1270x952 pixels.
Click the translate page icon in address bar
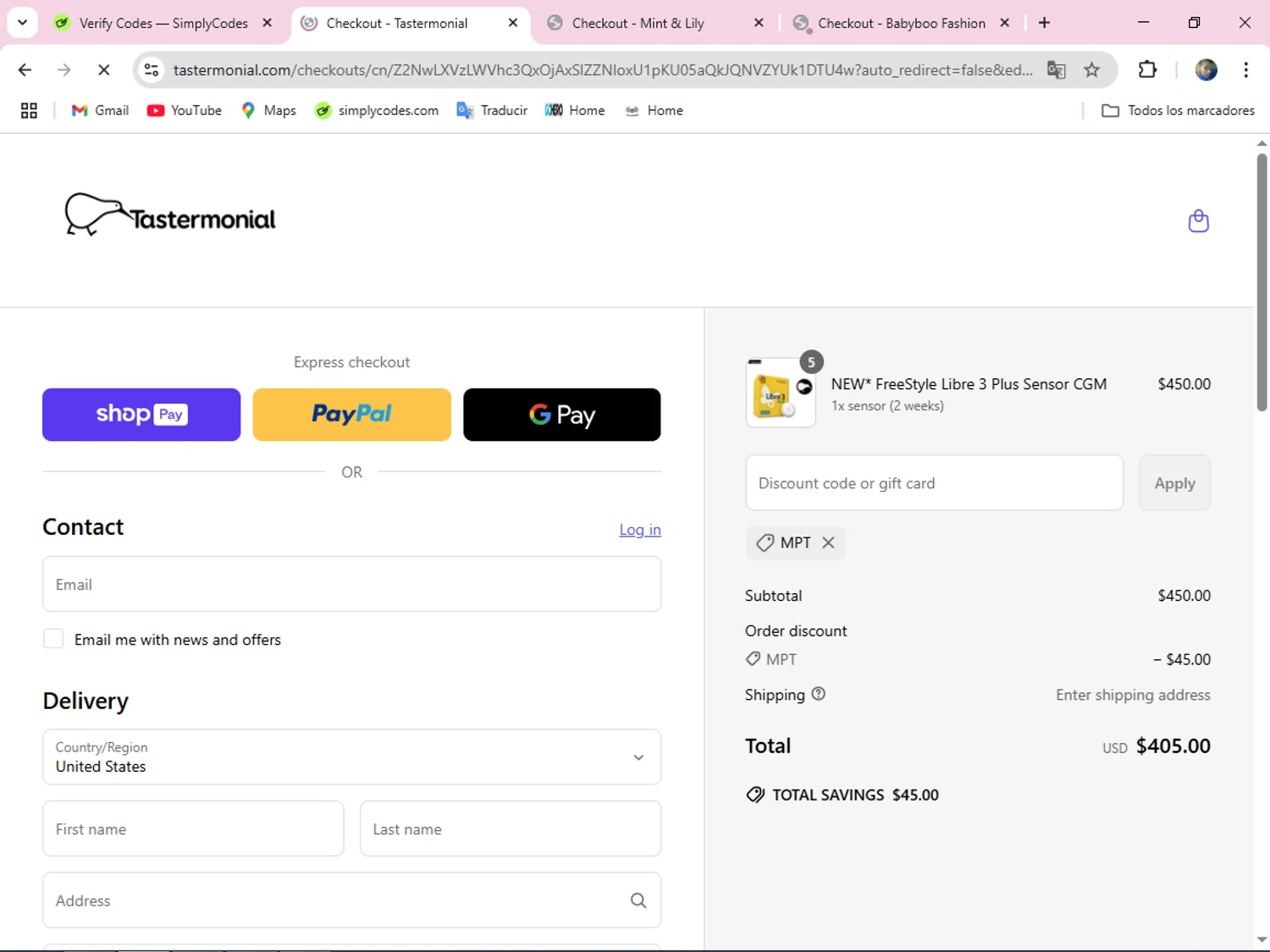tap(1056, 69)
